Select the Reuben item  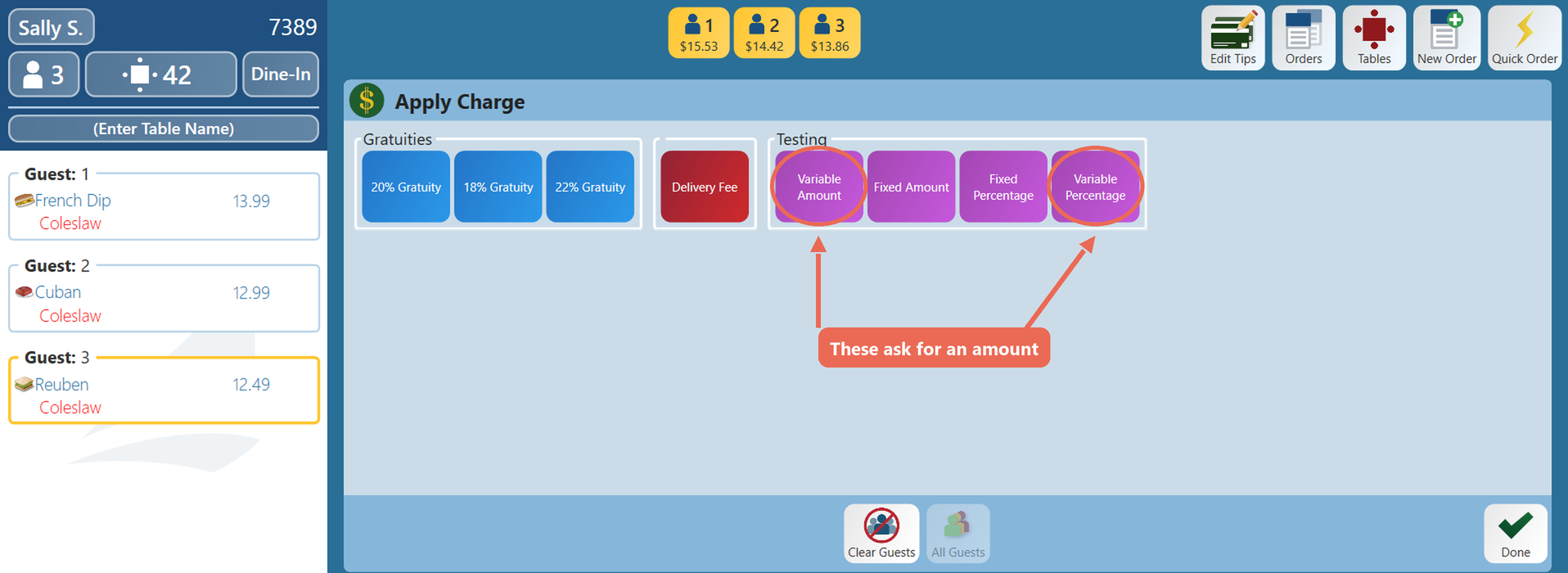tap(62, 384)
